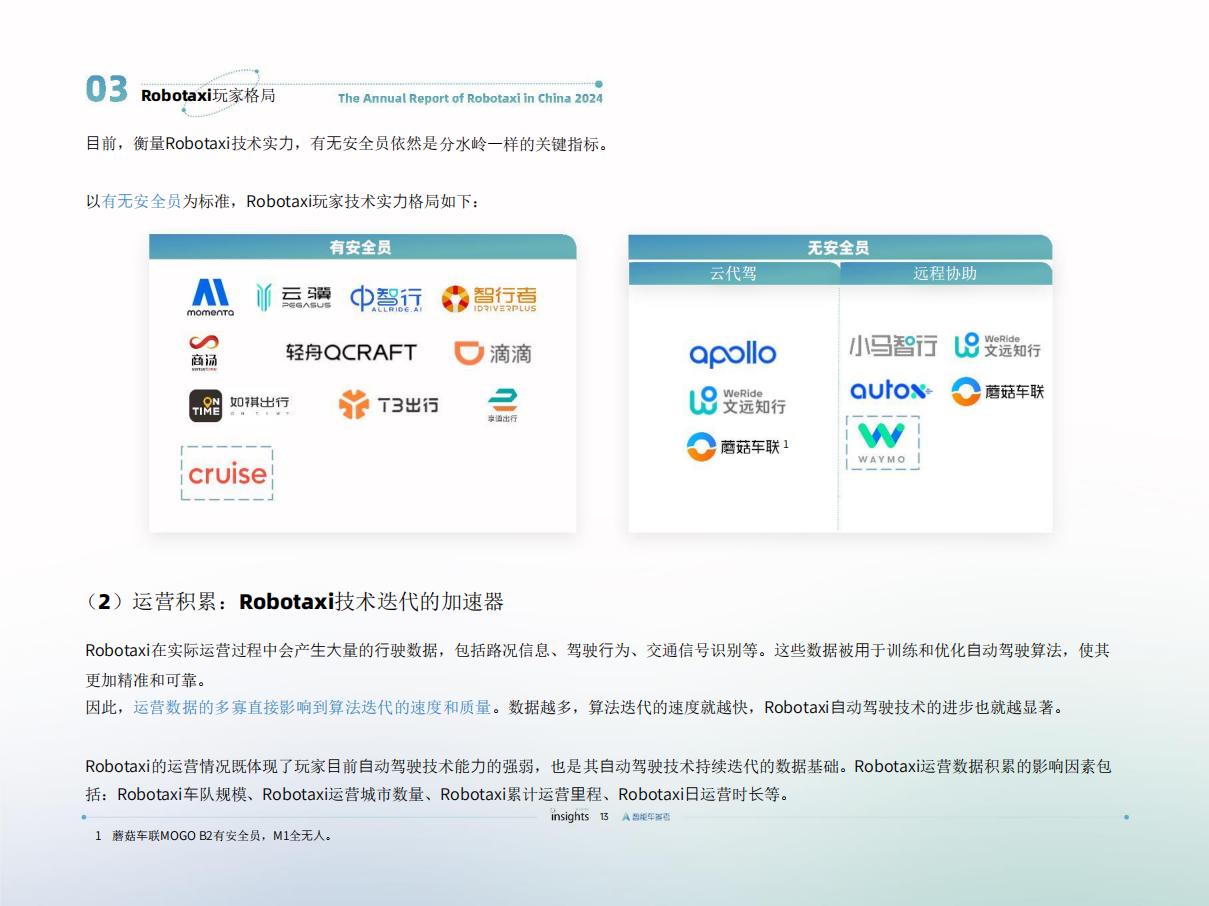The image size is (1209, 906).
Task: Click the section number 03
Action: tap(107, 90)
